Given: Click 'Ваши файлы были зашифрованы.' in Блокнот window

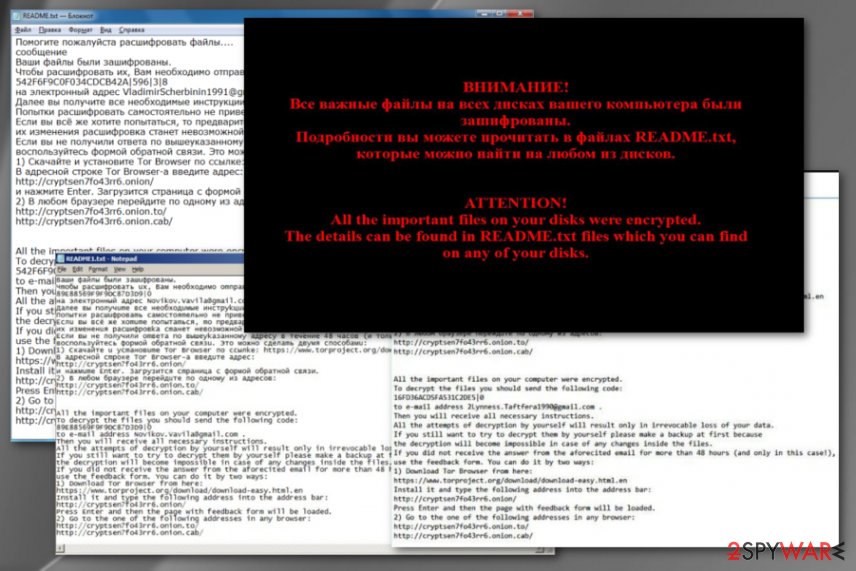Looking at the screenshot, I should [93, 62].
